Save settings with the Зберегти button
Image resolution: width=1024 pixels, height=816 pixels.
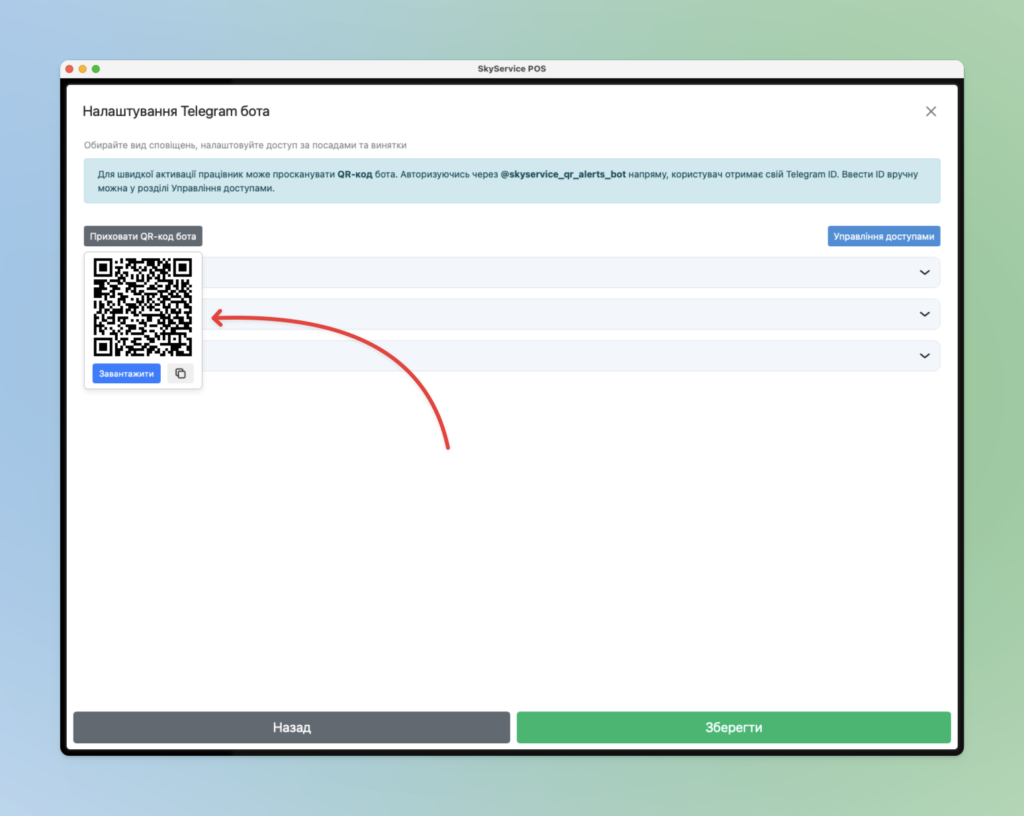point(733,727)
